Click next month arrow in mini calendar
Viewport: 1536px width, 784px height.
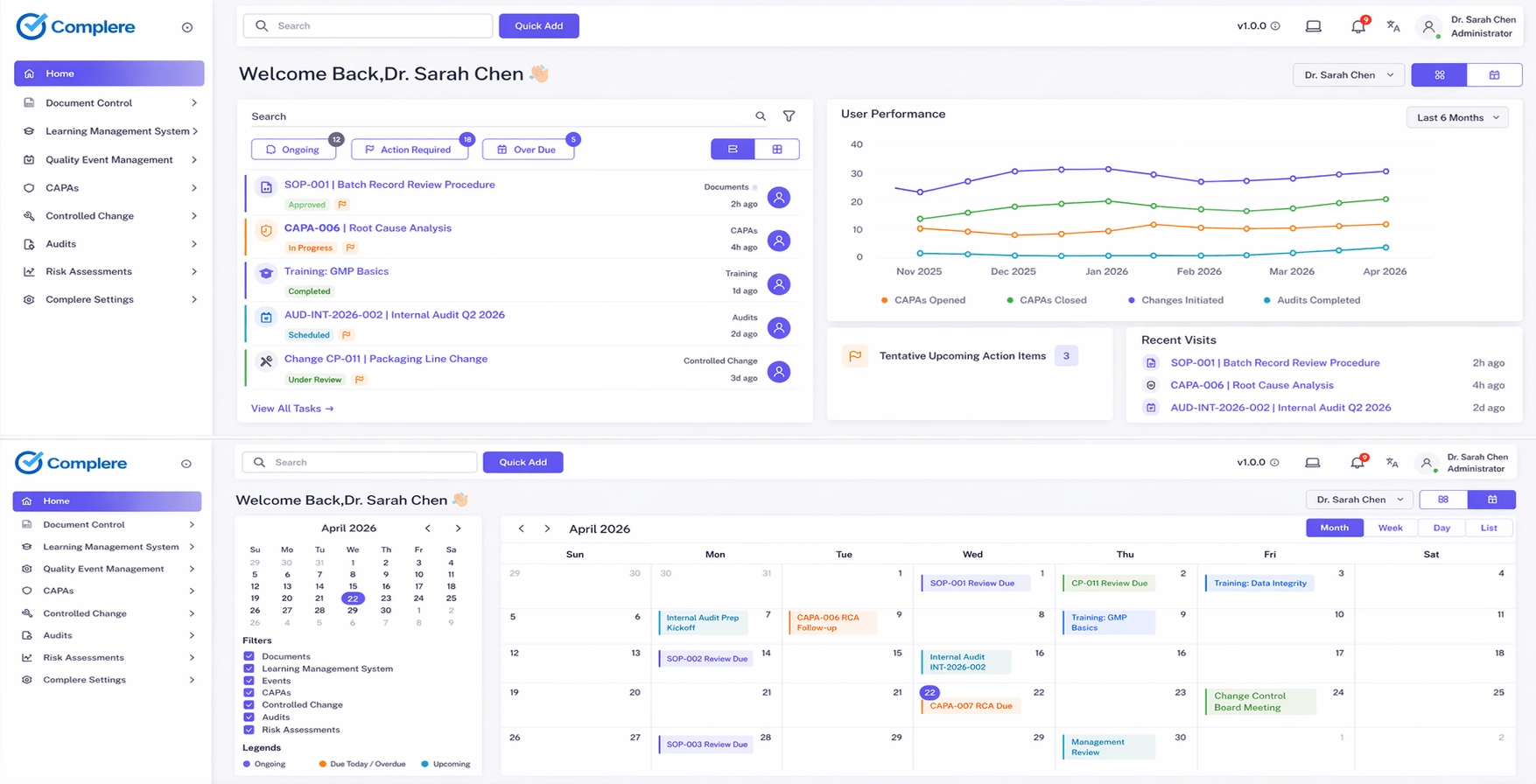[x=458, y=528]
